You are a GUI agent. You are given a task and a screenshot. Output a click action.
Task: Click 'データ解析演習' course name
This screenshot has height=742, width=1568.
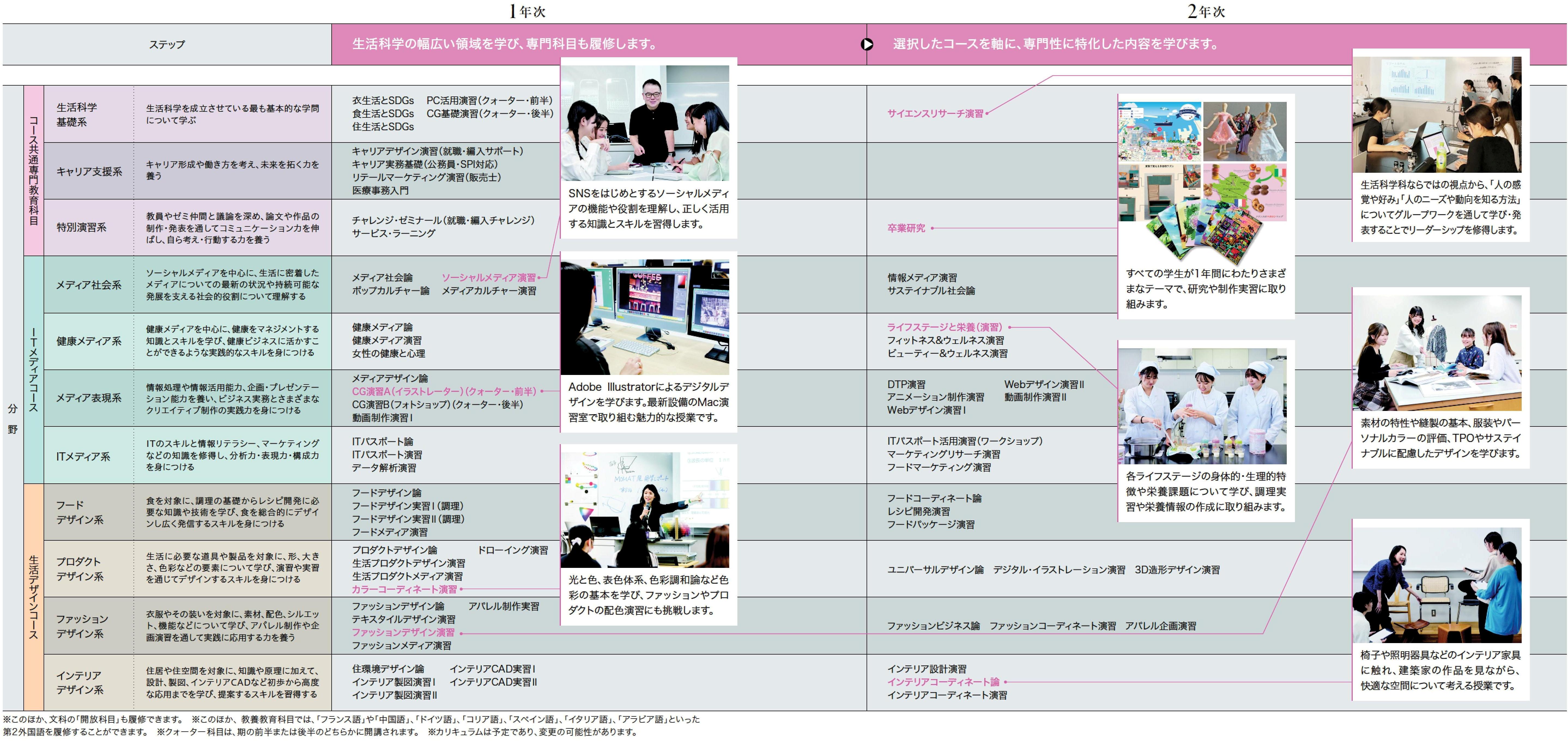(x=384, y=468)
